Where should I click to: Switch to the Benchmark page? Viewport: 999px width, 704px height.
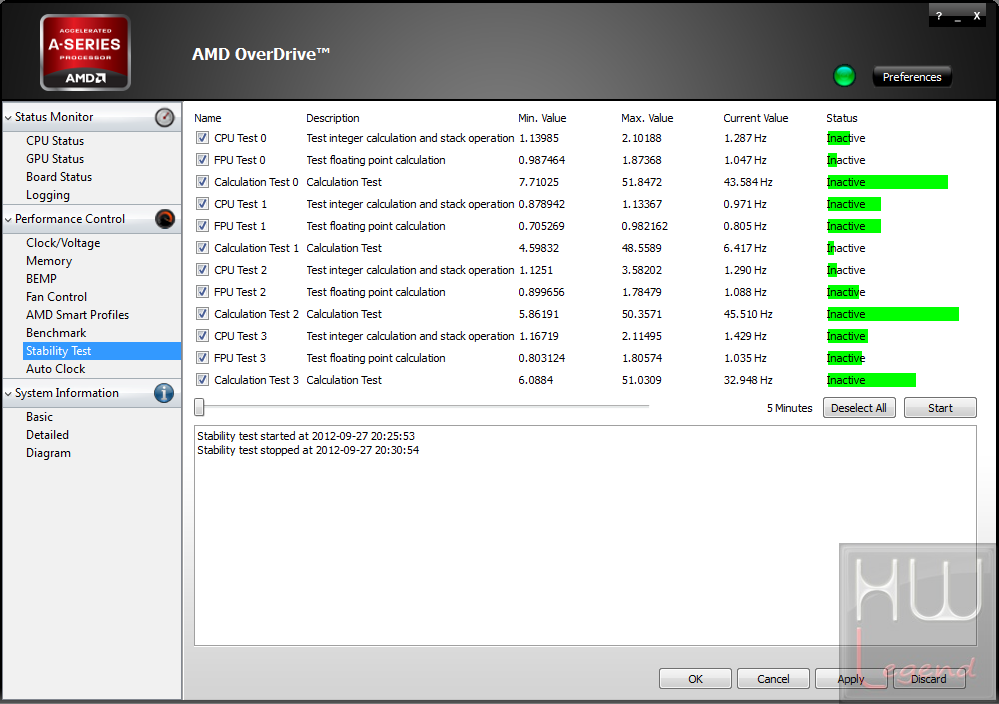[x=56, y=333]
